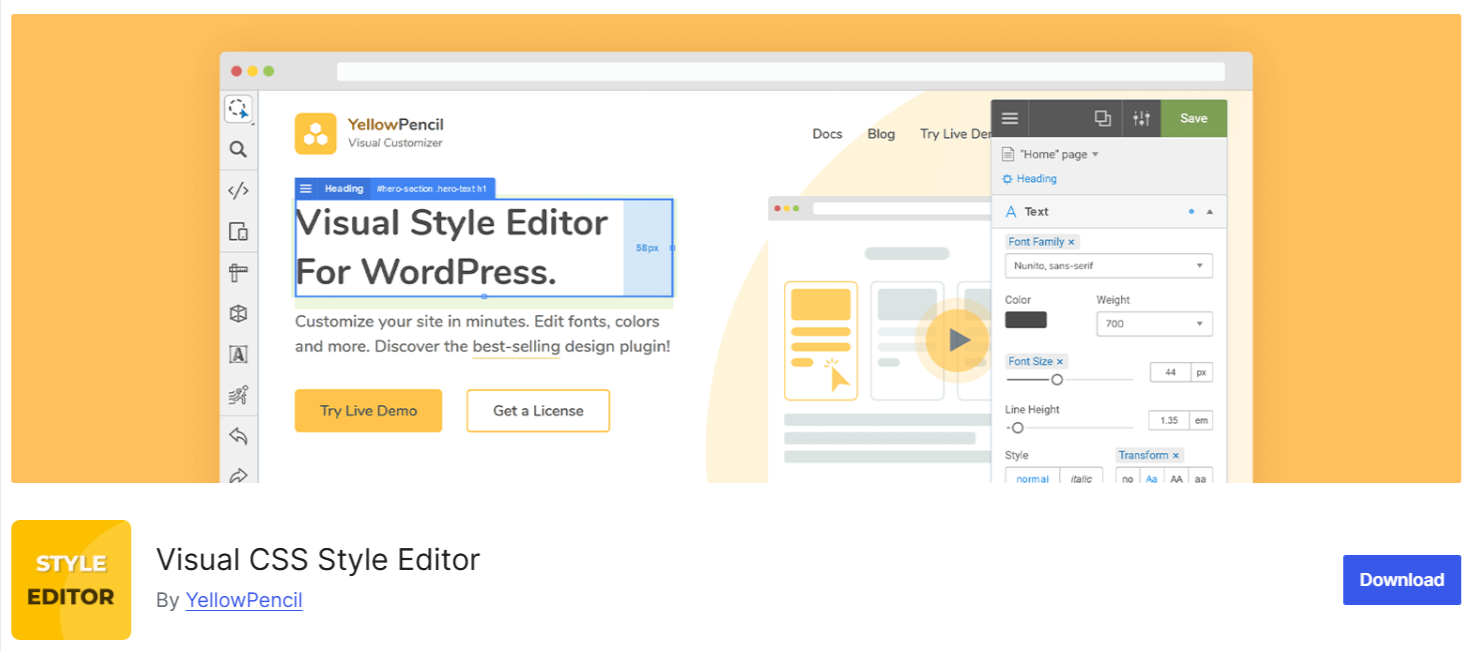1473x651 pixels.
Task: Select italic font style
Action: click(1082, 476)
